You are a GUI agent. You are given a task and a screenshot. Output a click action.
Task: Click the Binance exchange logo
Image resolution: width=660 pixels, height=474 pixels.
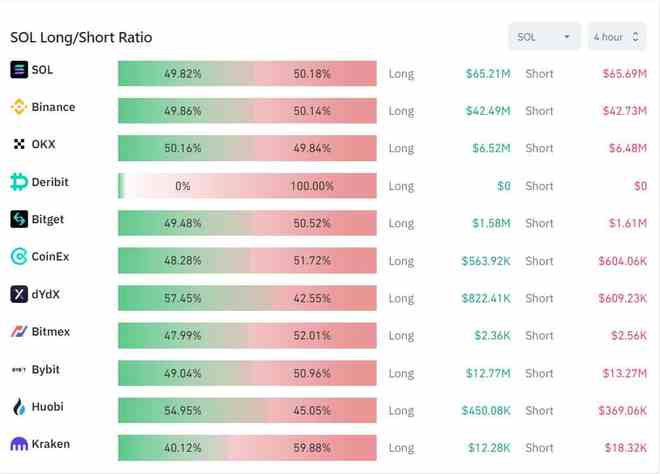[19, 107]
